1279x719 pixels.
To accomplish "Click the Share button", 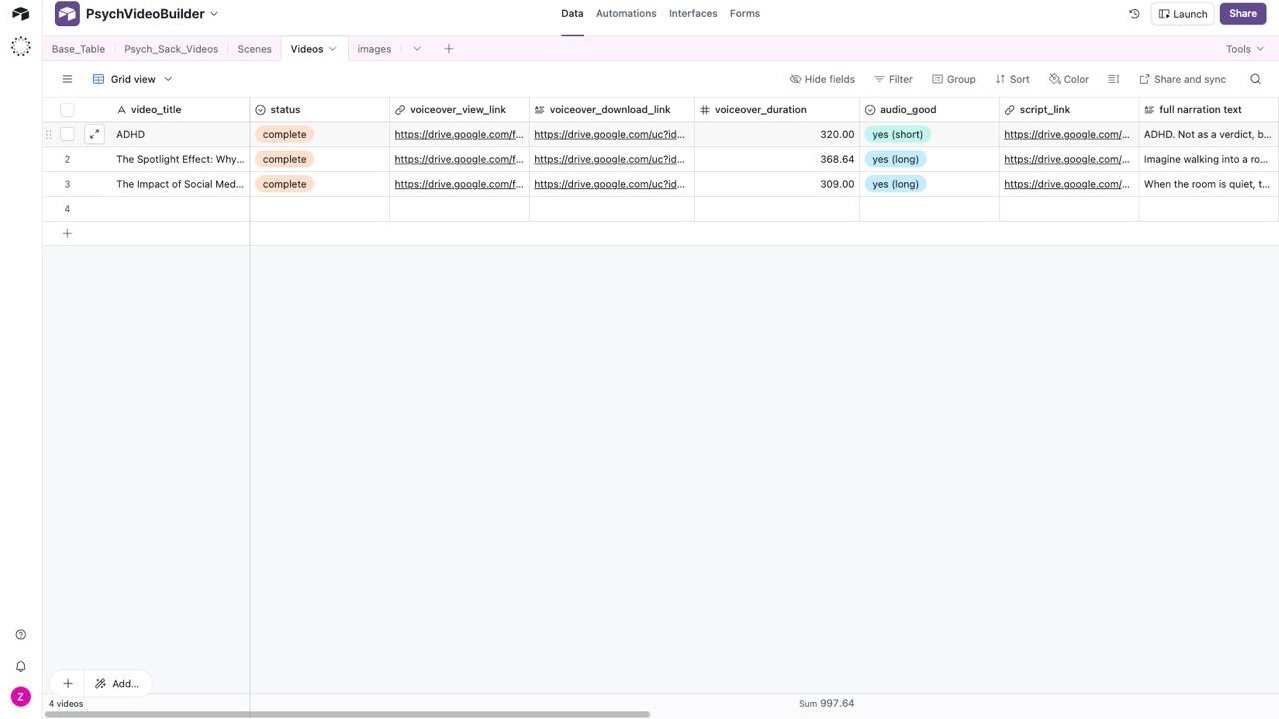I will 1243,14.
